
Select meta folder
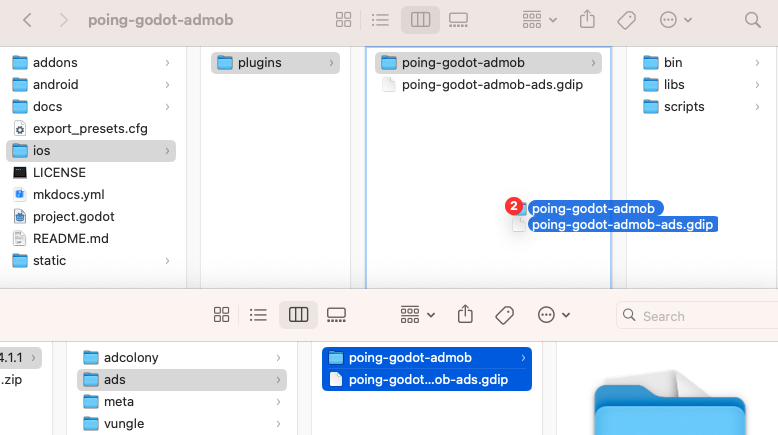point(182,402)
